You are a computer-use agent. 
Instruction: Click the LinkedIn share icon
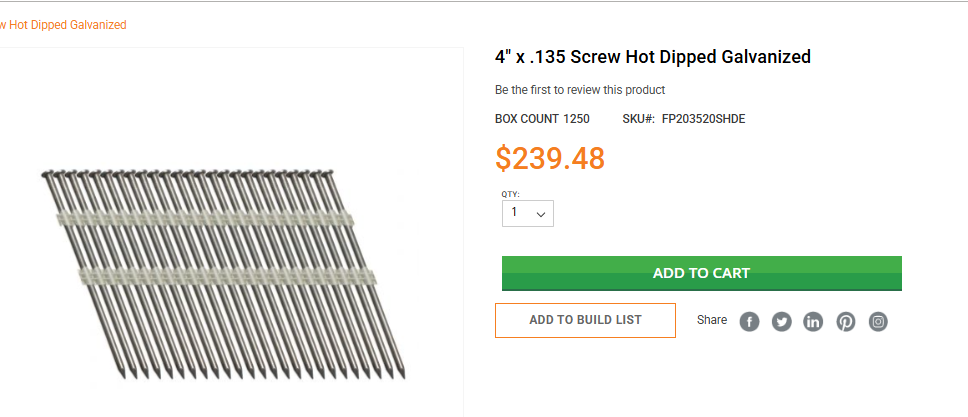coord(813,322)
